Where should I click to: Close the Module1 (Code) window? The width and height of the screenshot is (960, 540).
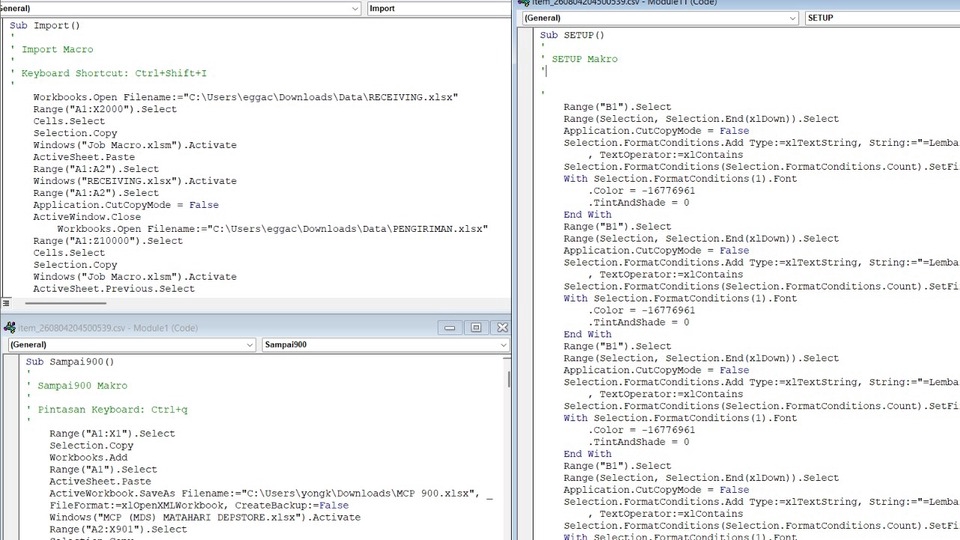503,328
